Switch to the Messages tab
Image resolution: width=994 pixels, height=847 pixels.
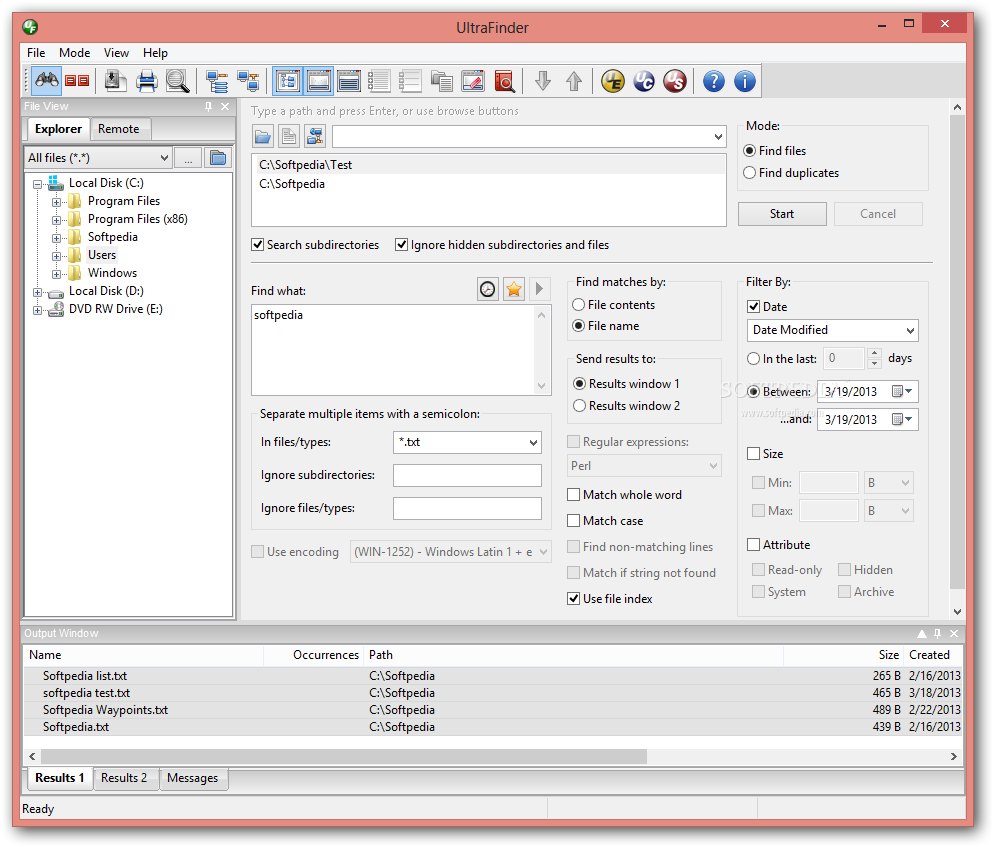193,778
